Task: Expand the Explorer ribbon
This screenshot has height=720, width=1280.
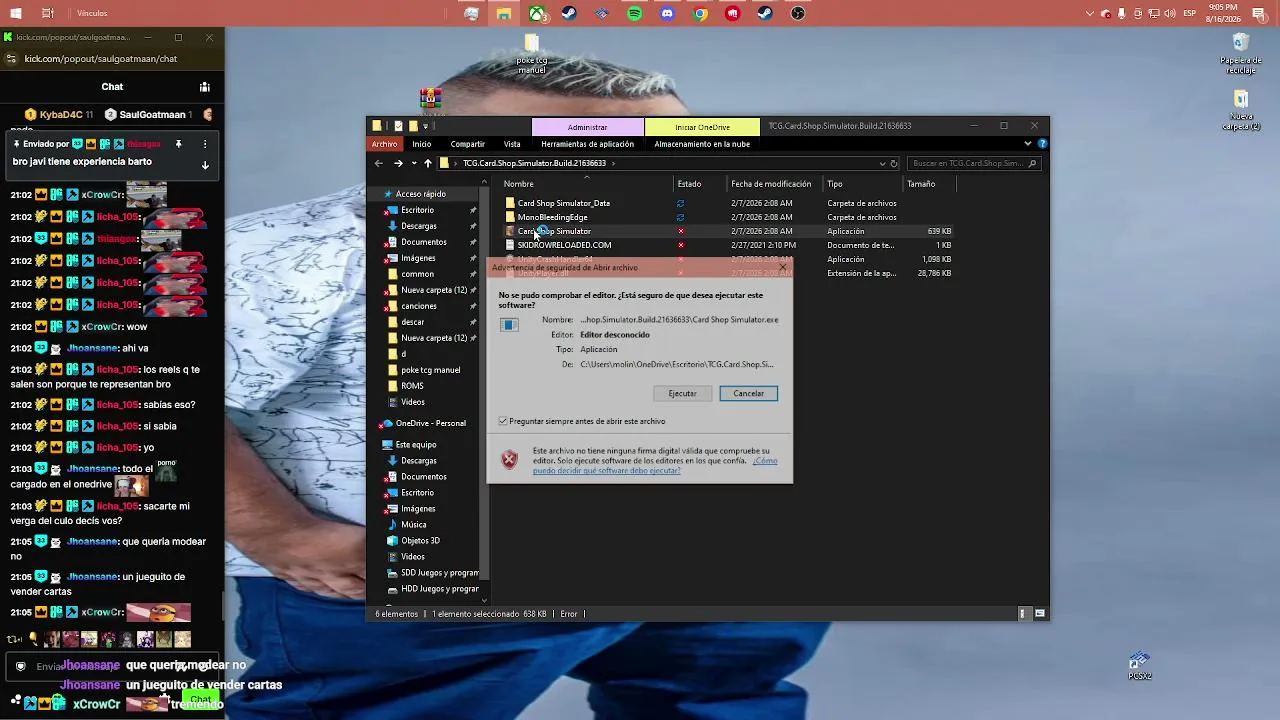Action: pos(1027,144)
